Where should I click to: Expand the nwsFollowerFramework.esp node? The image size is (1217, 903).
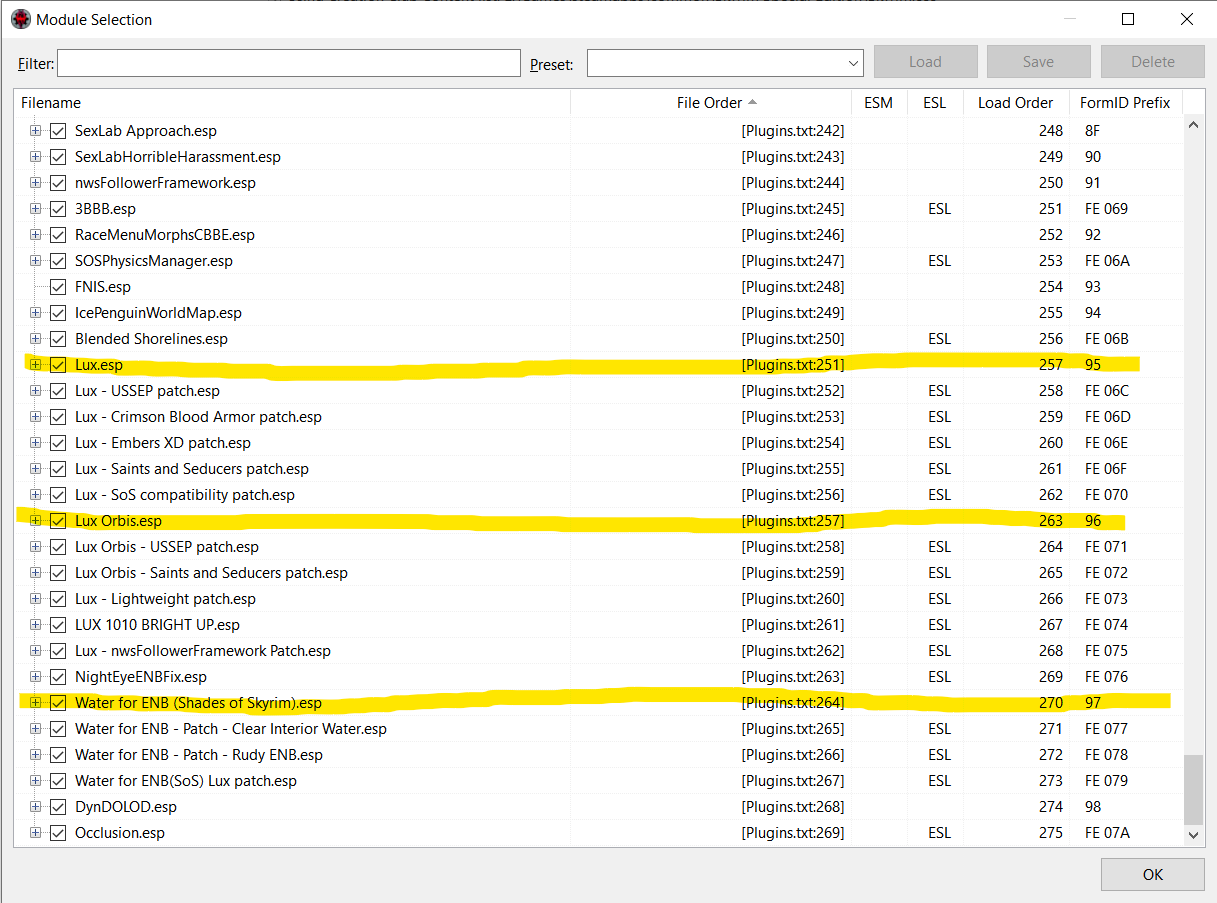coord(36,183)
